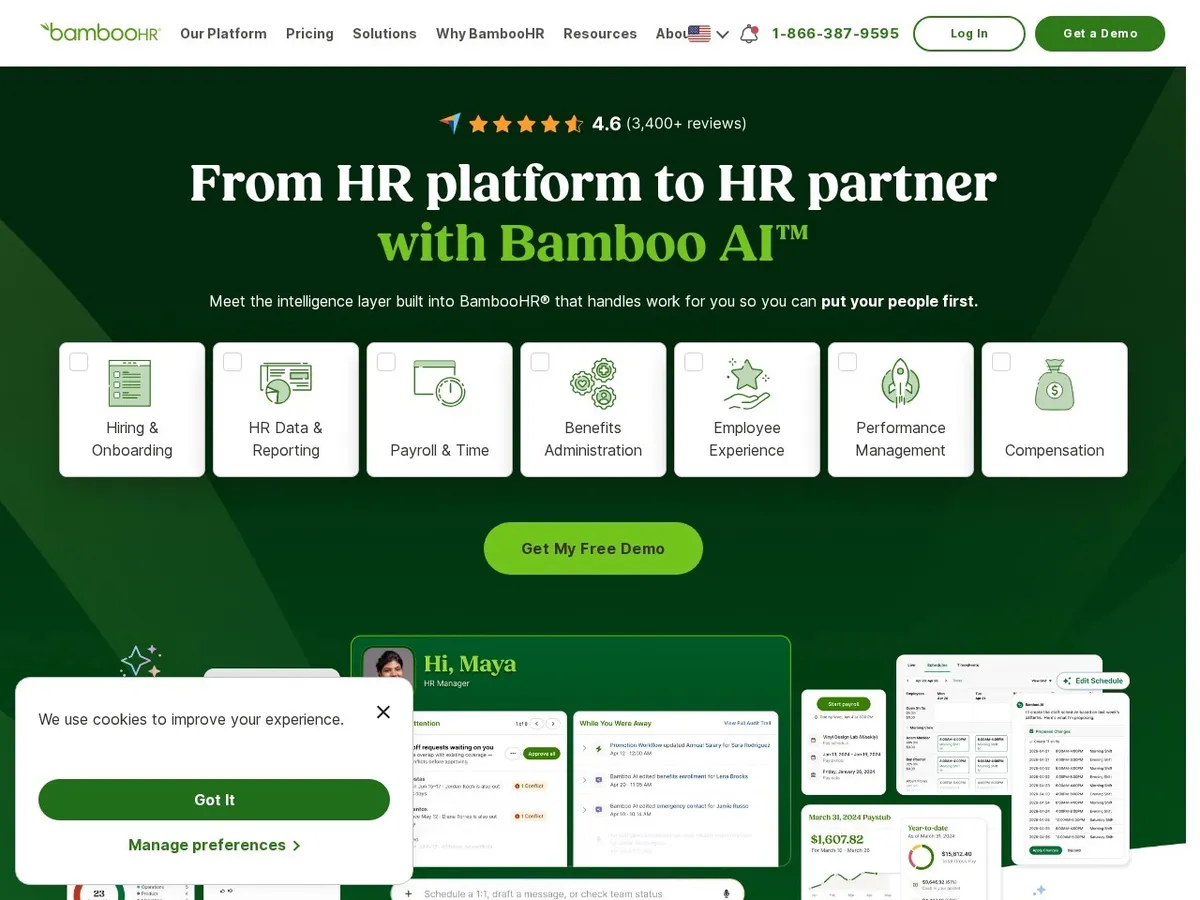This screenshot has height=900, width=1200.
Task: Click the $1,607.82 paystub amount
Action: [837, 839]
